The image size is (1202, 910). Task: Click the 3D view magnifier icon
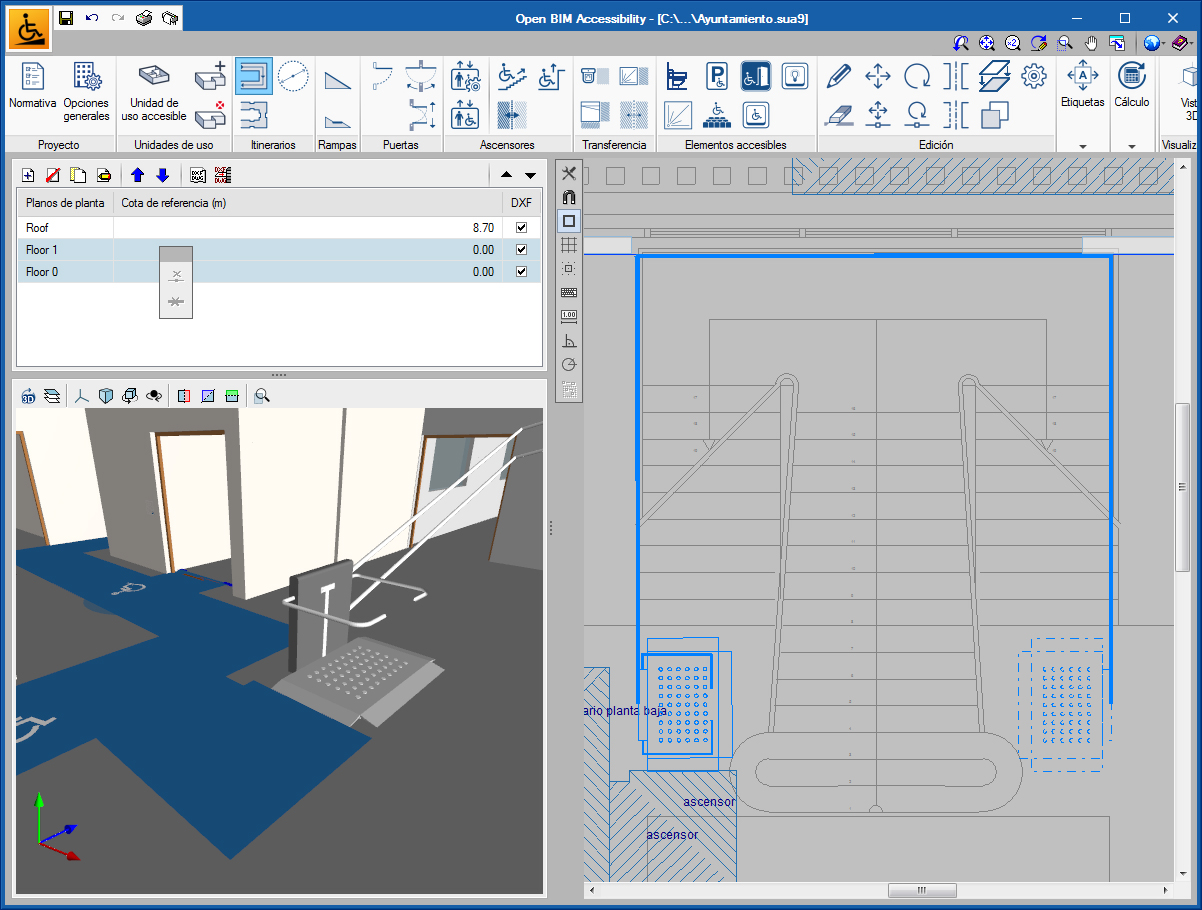click(x=261, y=396)
